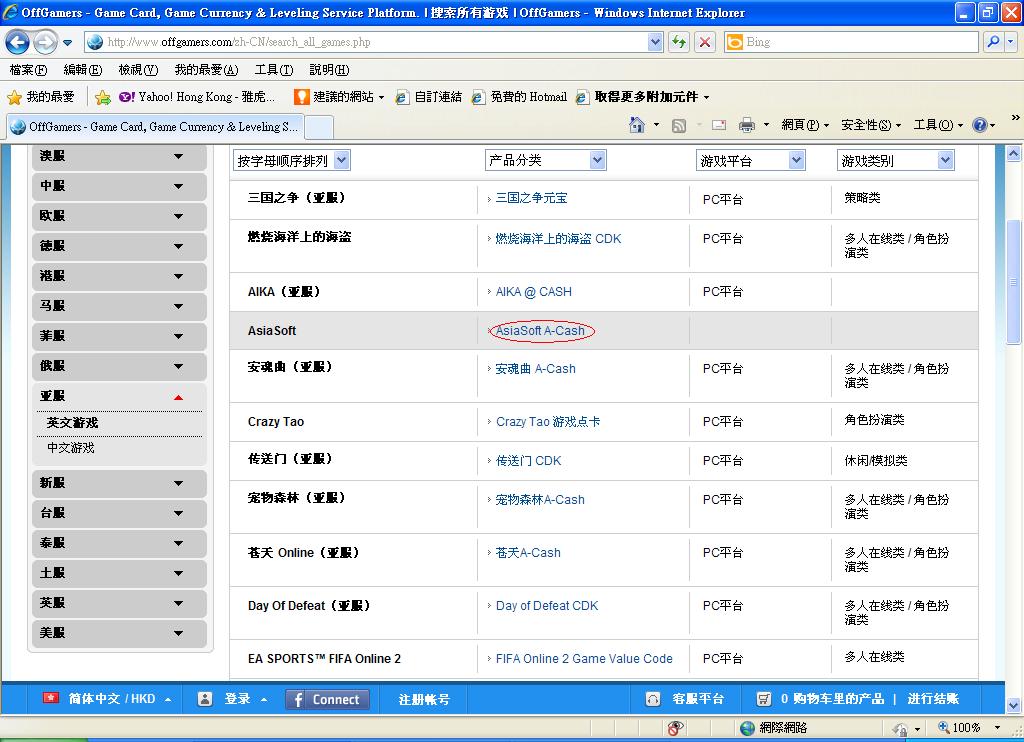Viewport: 1024px width, 742px height.
Task: Open the 我的最愛(A) menu
Action: click(206, 70)
